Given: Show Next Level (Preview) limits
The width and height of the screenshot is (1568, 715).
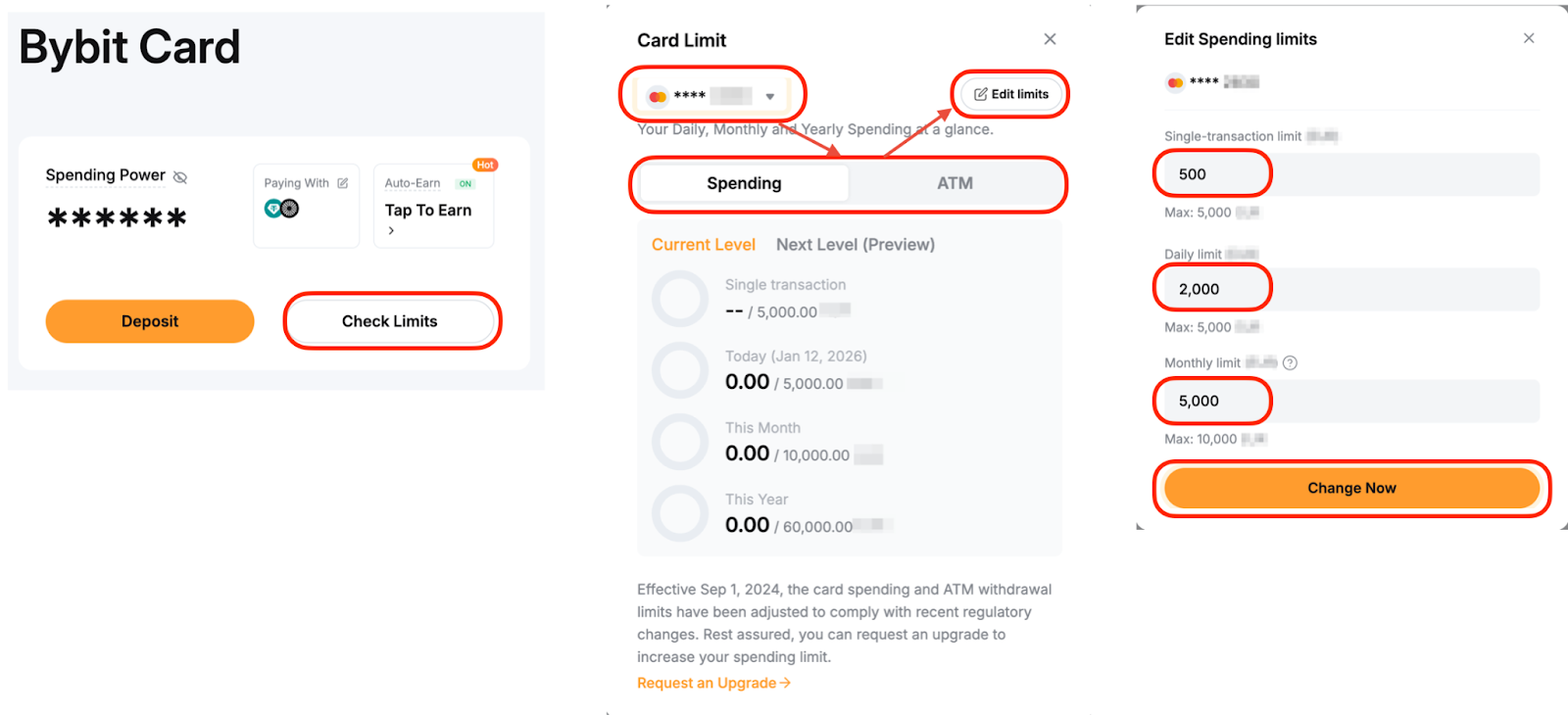Looking at the screenshot, I should point(855,245).
